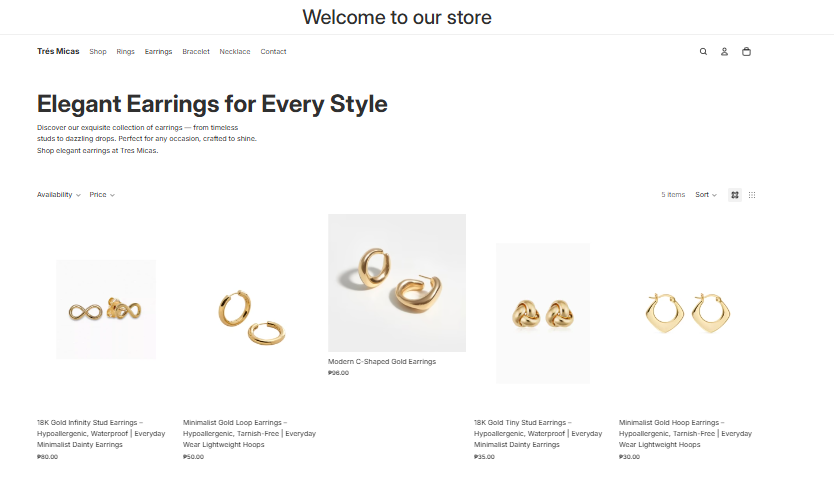View the knot stud earrings photo
This screenshot has height=497, width=834.
pos(543,313)
